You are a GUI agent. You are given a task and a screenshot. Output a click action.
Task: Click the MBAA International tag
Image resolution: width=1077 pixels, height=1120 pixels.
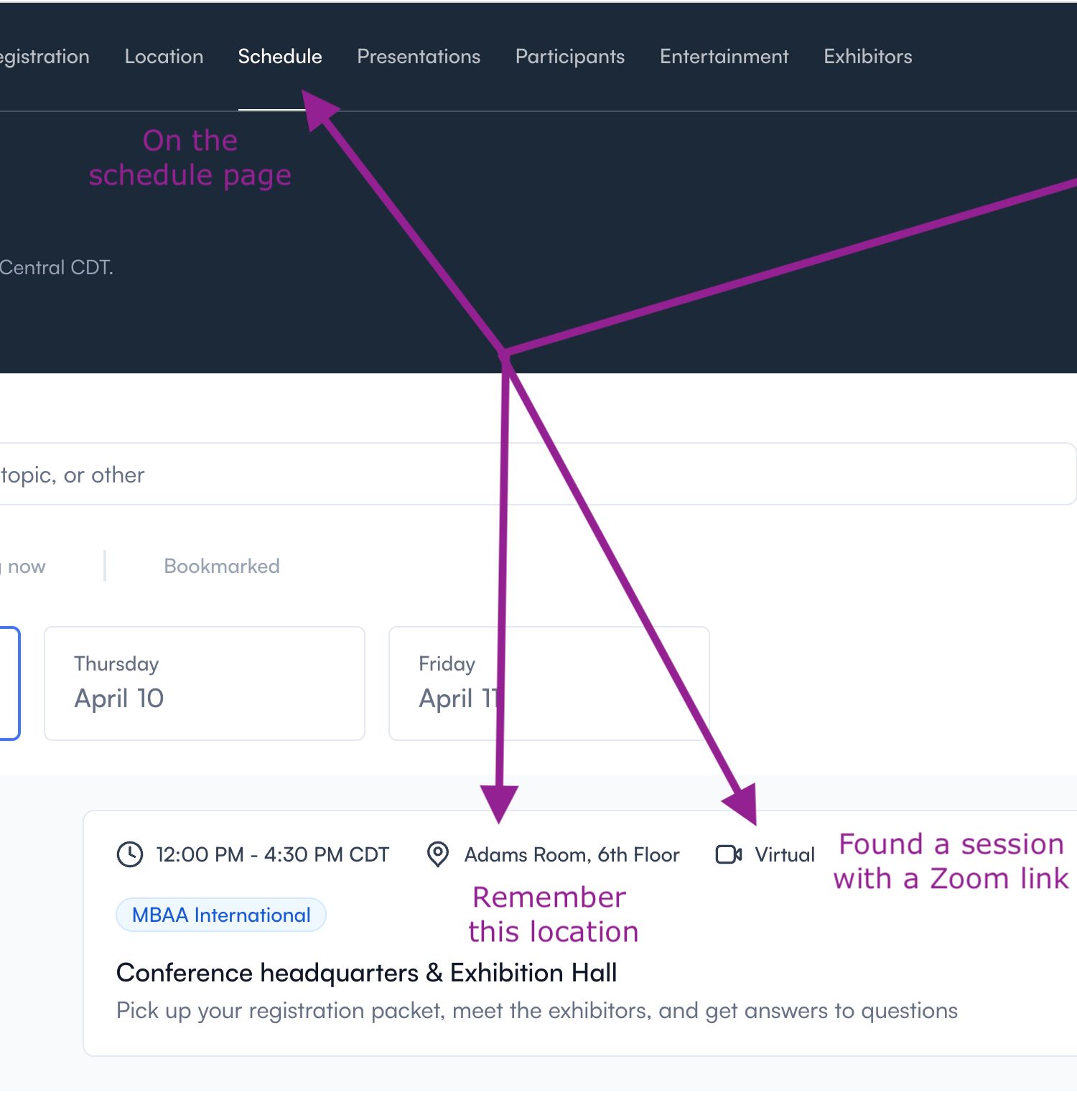[x=221, y=915]
